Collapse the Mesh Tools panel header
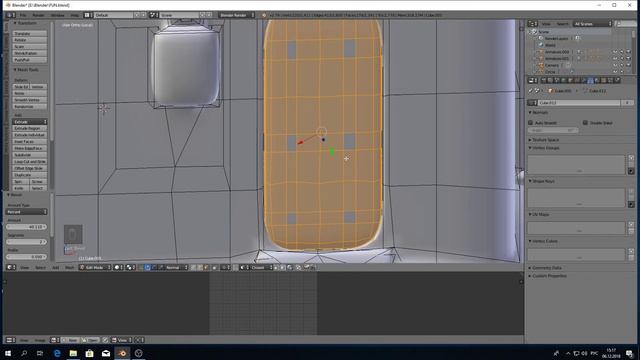The width and height of the screenshot is (640, 360). click(x=26, y=70)
